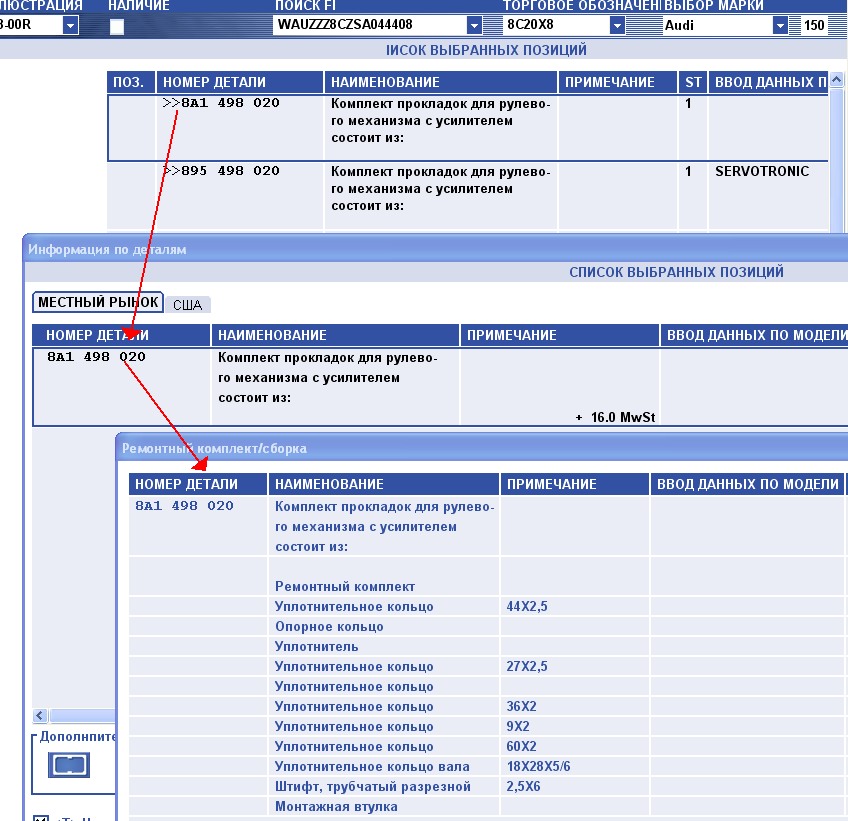Screen dimensions: 848x821
Task: Click the ПОЗ. column header
Action: click(x=131, y=82)
